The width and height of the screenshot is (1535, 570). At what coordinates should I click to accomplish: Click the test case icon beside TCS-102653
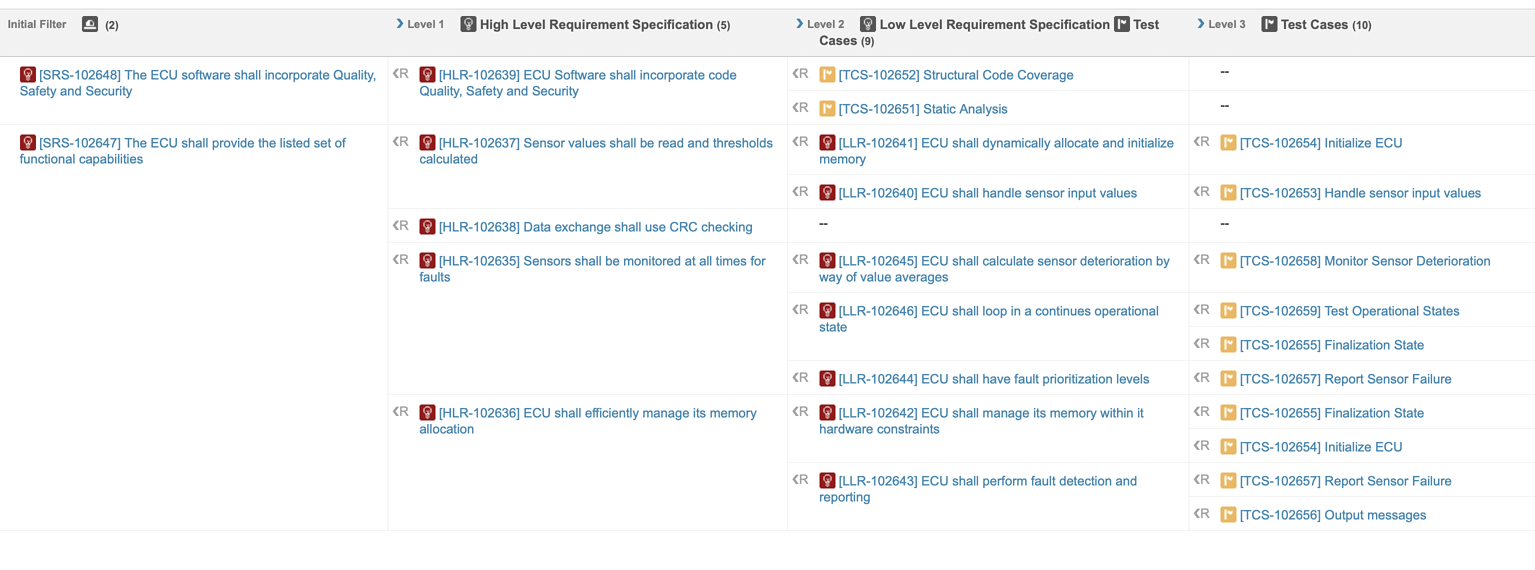click(1228, 193)
